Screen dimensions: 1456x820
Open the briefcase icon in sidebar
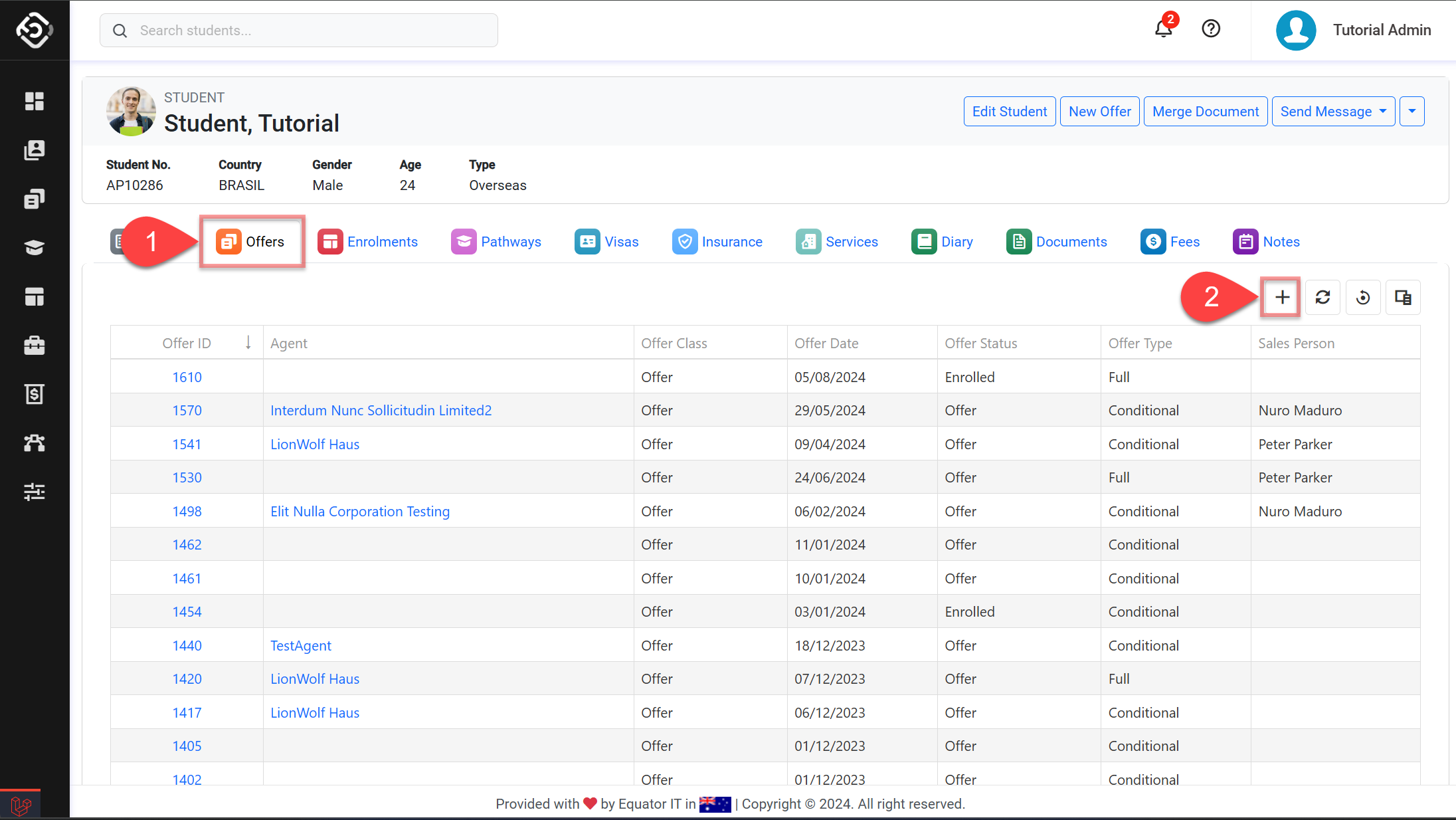(35, 345)
